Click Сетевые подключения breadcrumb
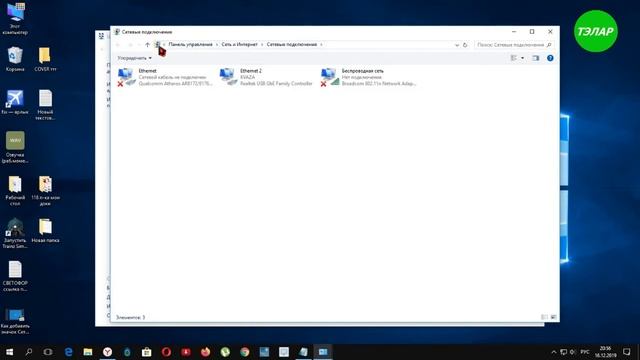 point(292,44)
